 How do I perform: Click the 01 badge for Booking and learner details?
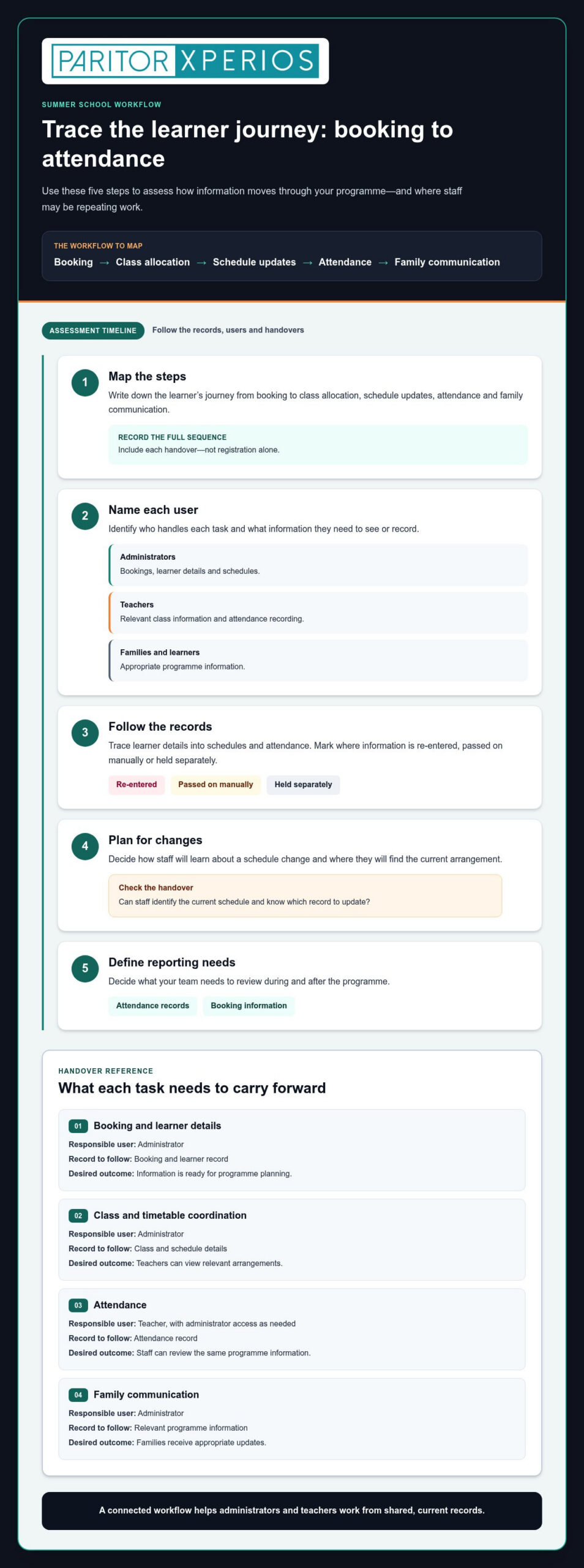point(78,1126)
